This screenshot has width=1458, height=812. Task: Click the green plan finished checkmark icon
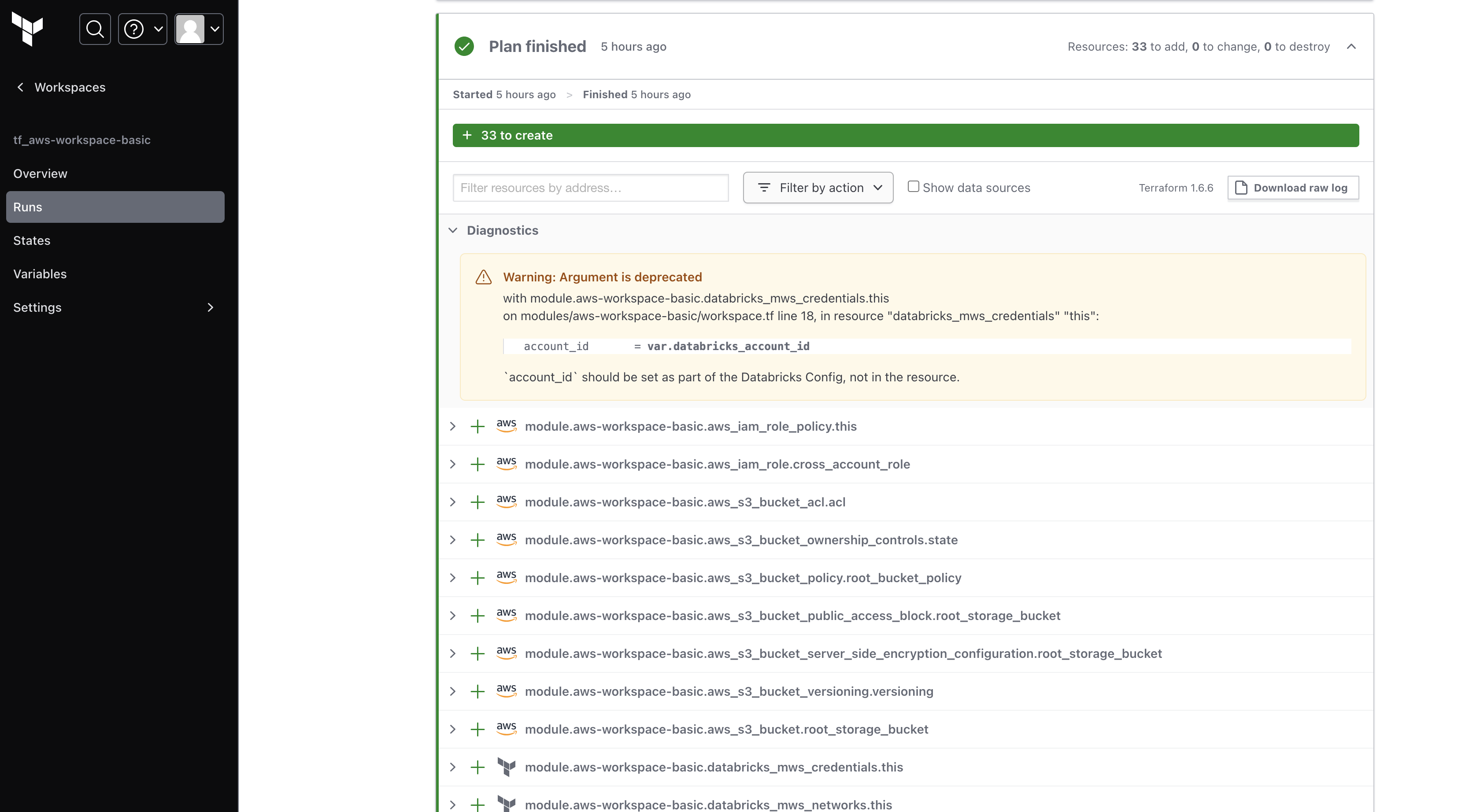coord(464,46)
